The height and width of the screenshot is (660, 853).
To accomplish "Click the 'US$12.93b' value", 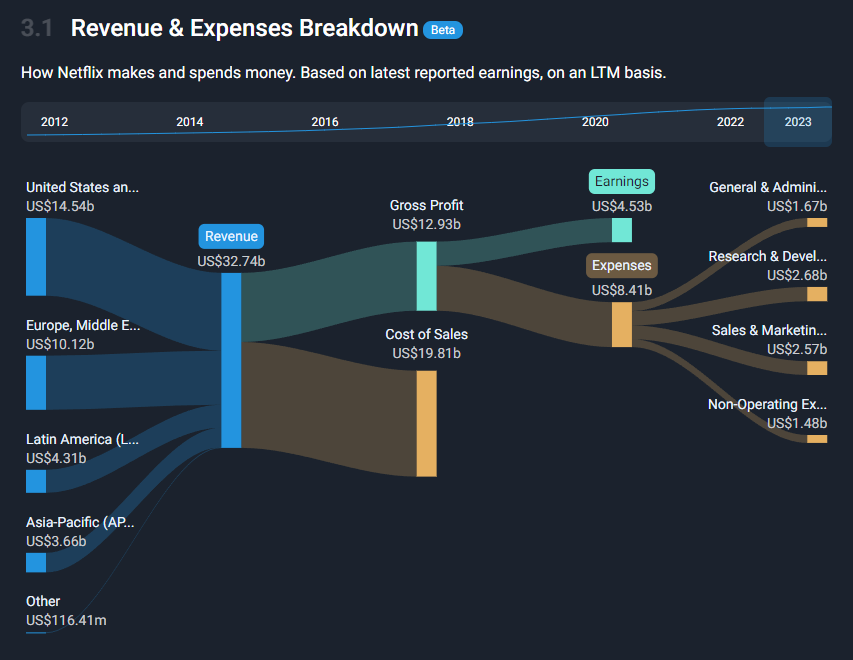I will [426, 224].
